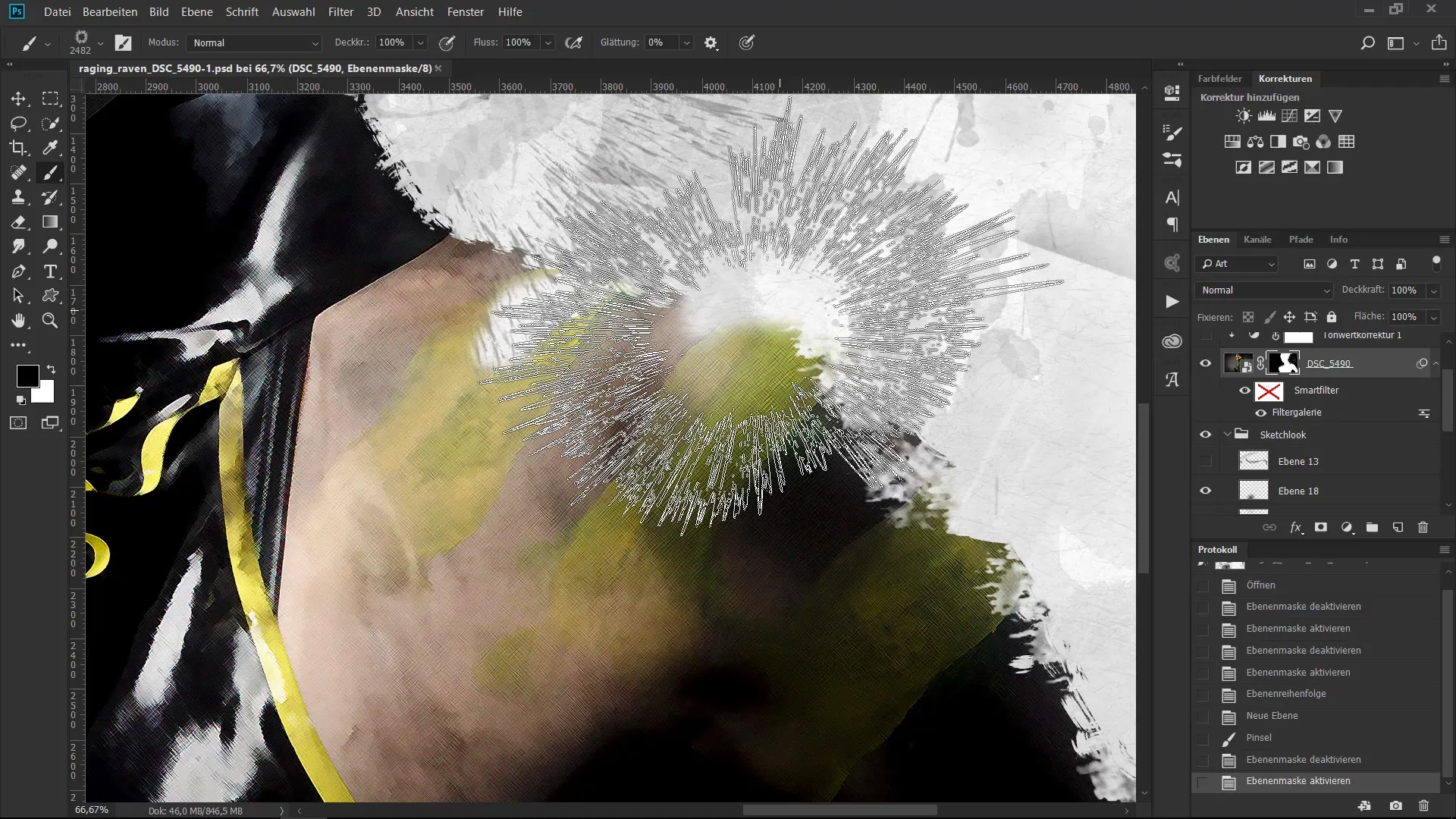Select the Zoom tool
The image size is (1456, 819).
50,321
